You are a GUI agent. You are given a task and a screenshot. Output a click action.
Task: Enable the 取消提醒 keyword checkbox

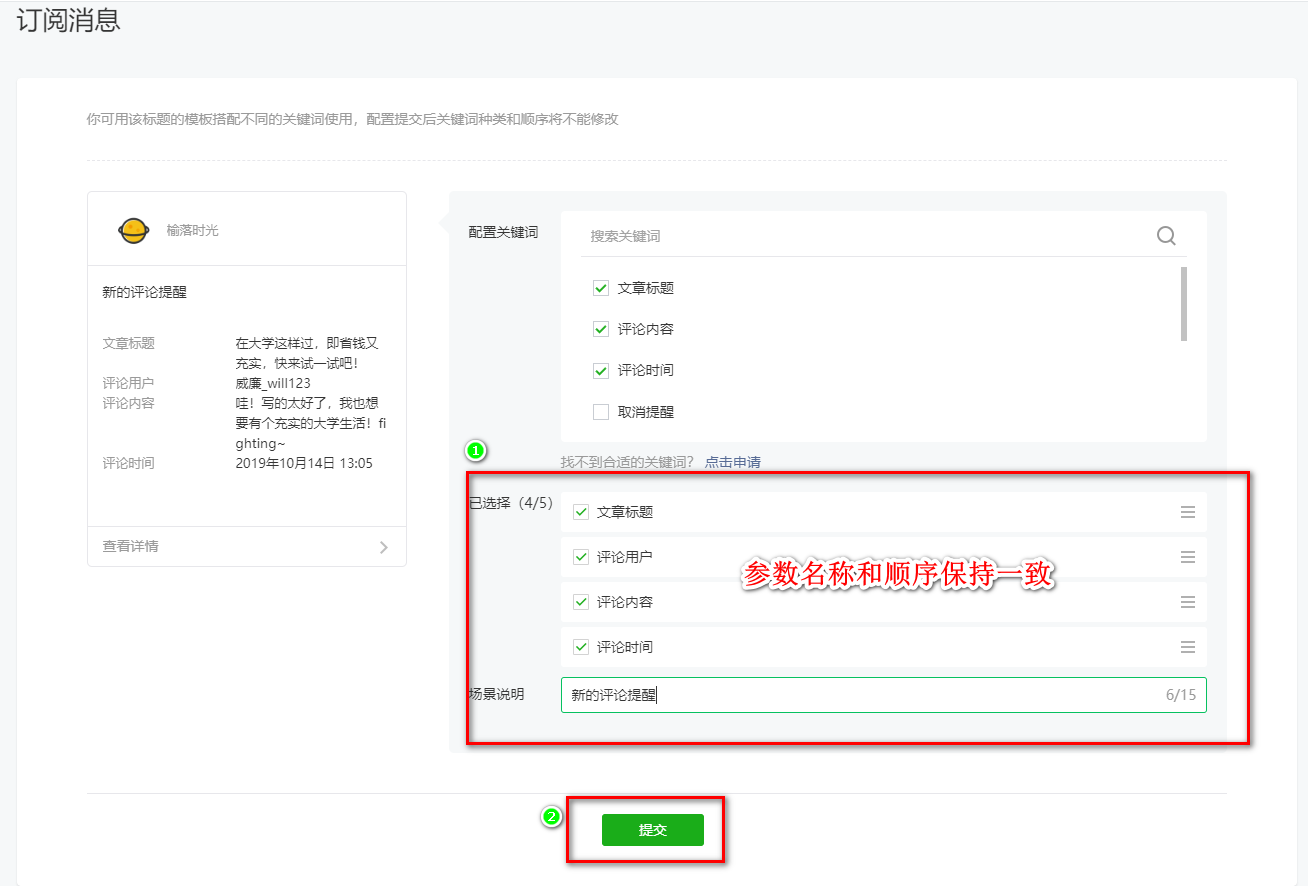601,412
